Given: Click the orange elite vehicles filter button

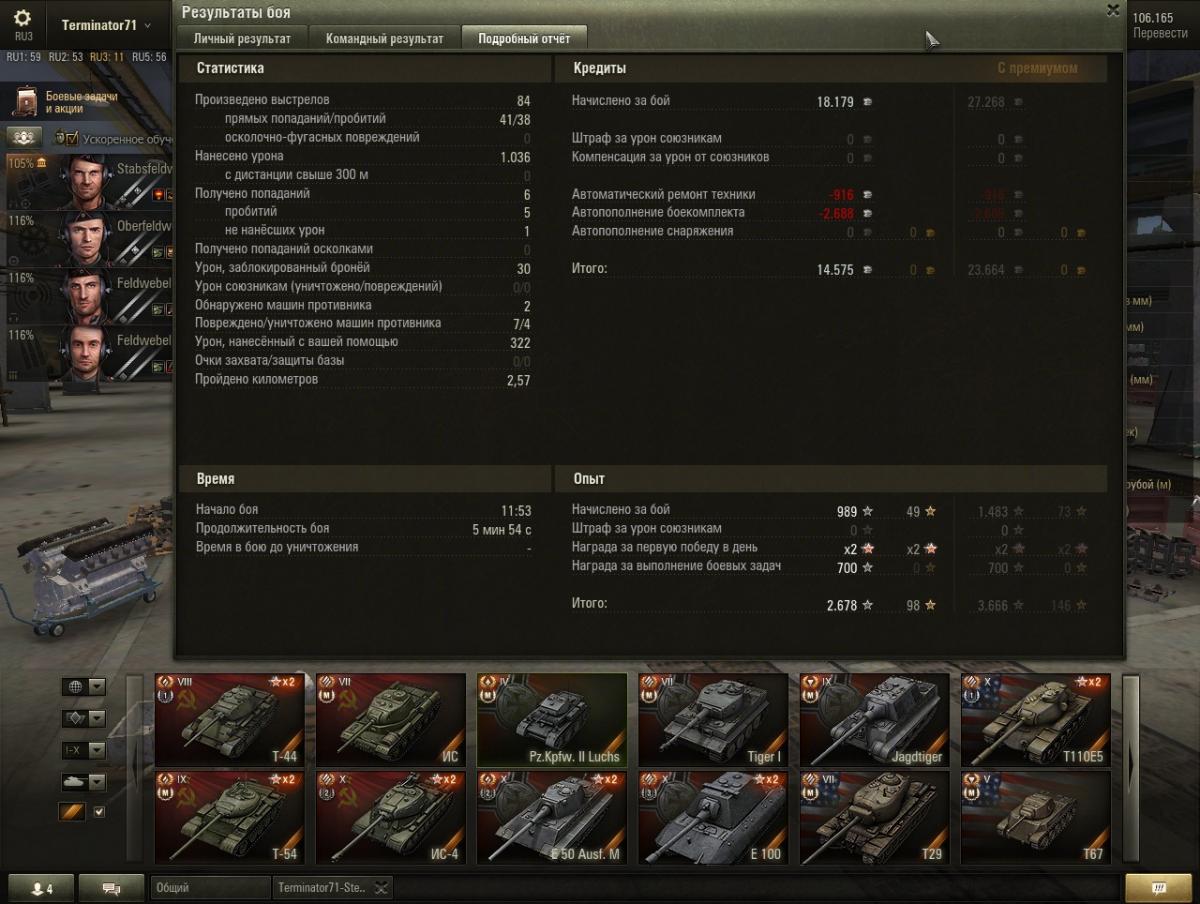Looking at the screenshot, I should click(72, 812).
